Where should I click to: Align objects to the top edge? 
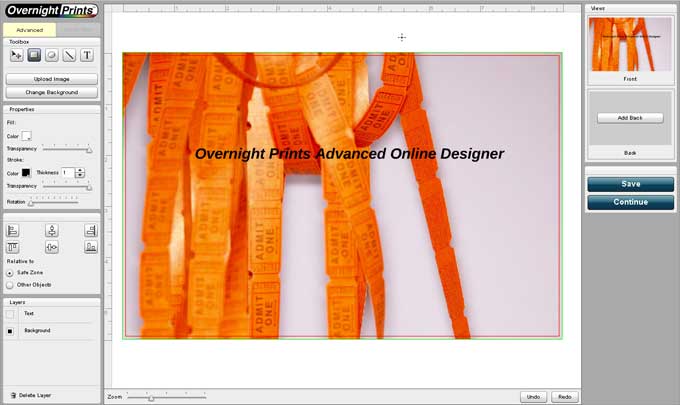click(13, 247)
